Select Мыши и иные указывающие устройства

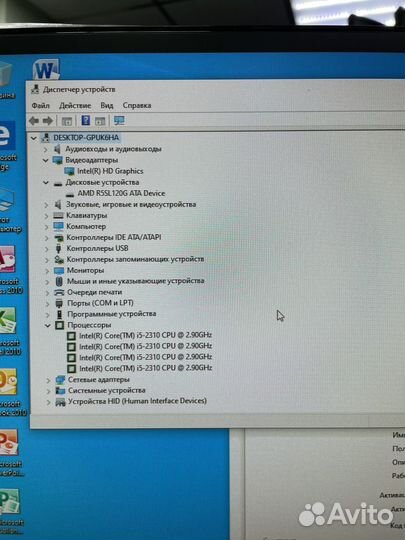135,281
